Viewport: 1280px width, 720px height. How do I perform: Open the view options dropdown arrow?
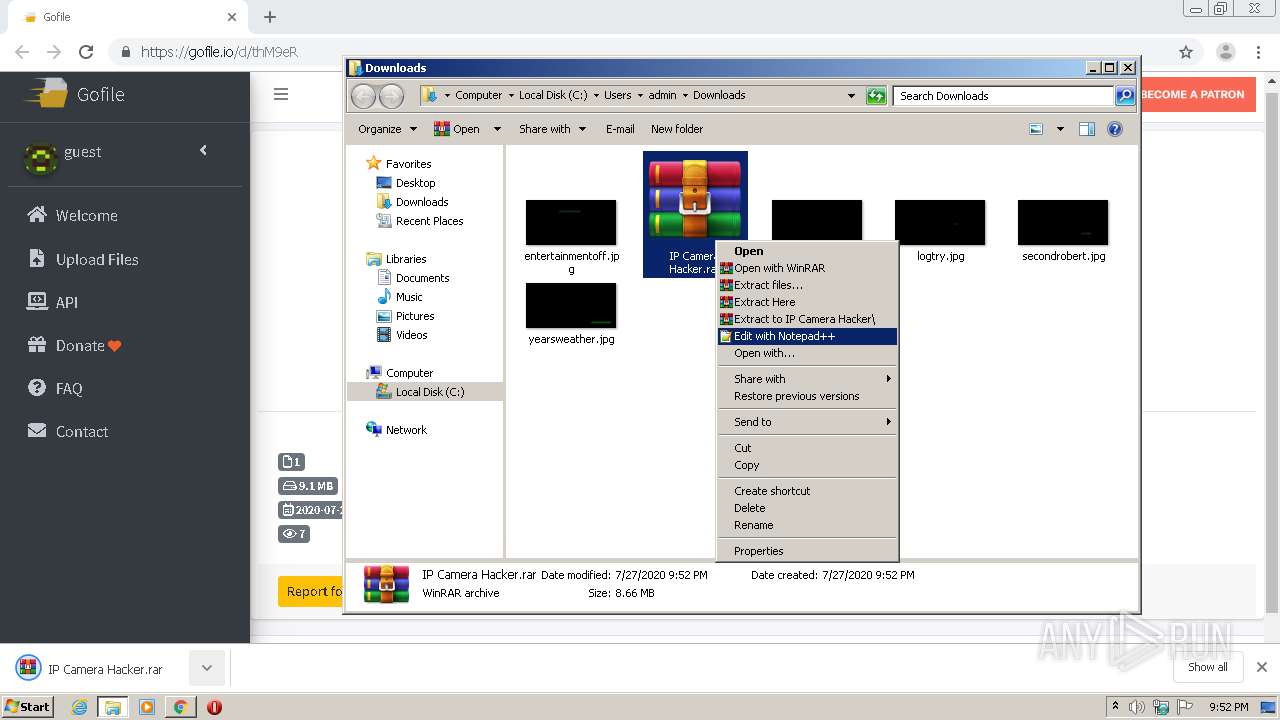pos(1060,129)
